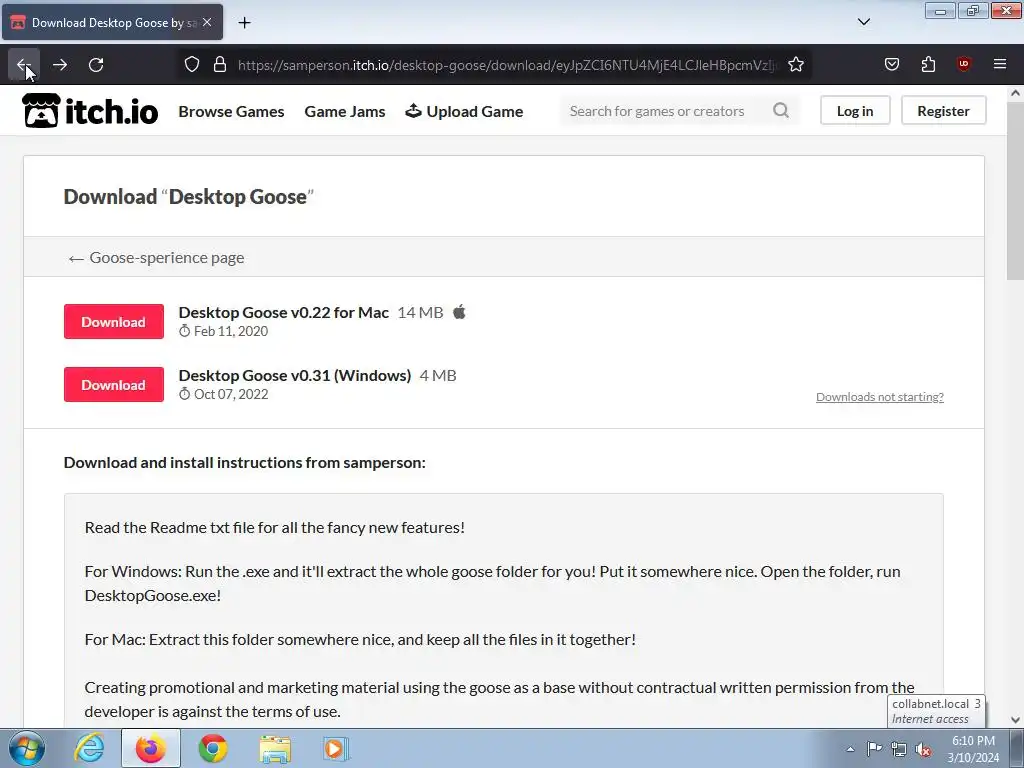Viewport: 1024px width, 768px height.
Task: Go back using the browser back arrow
Action: [x=24, y=65]
